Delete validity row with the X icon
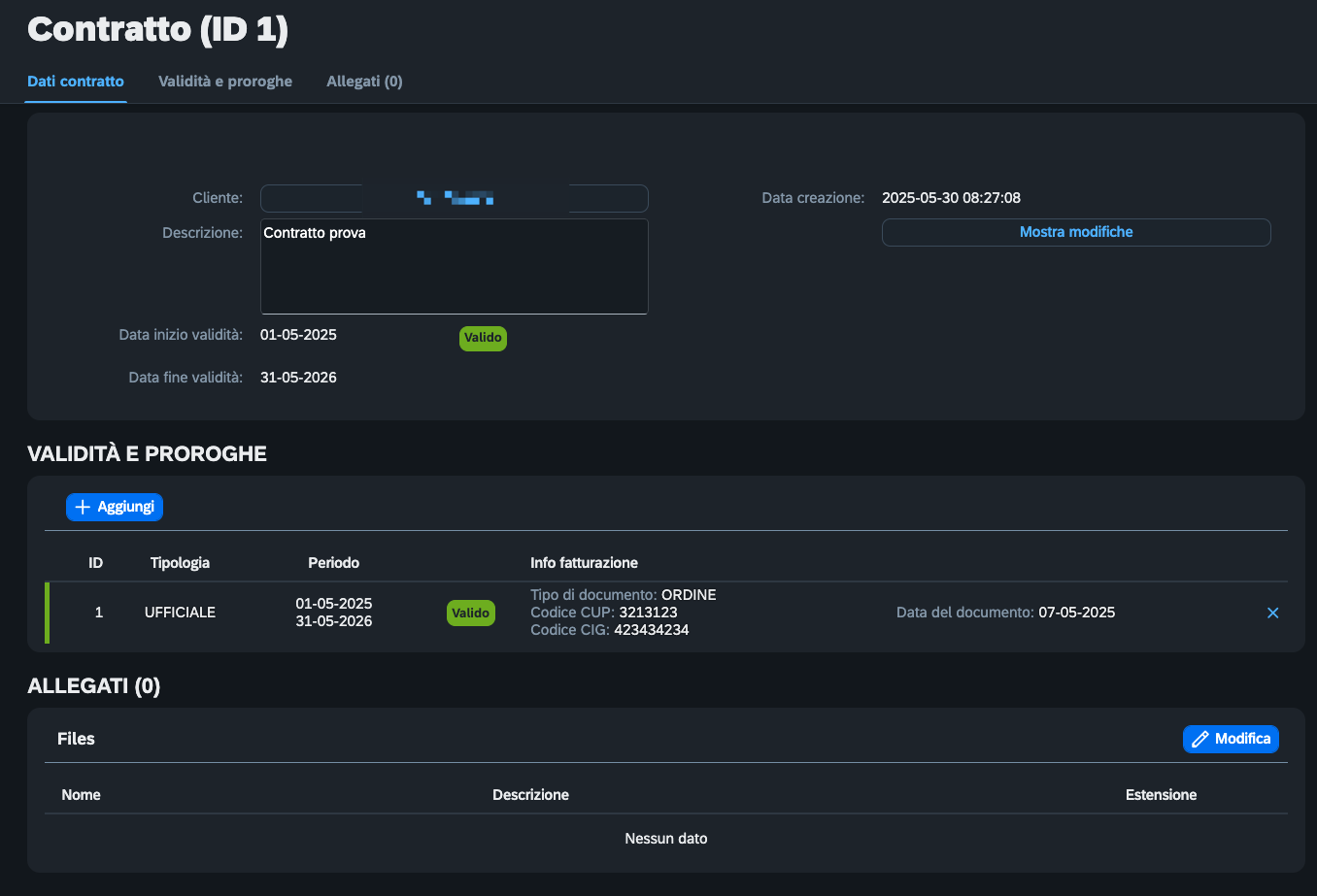1317x896 pixels. [x=1272, y=613]
